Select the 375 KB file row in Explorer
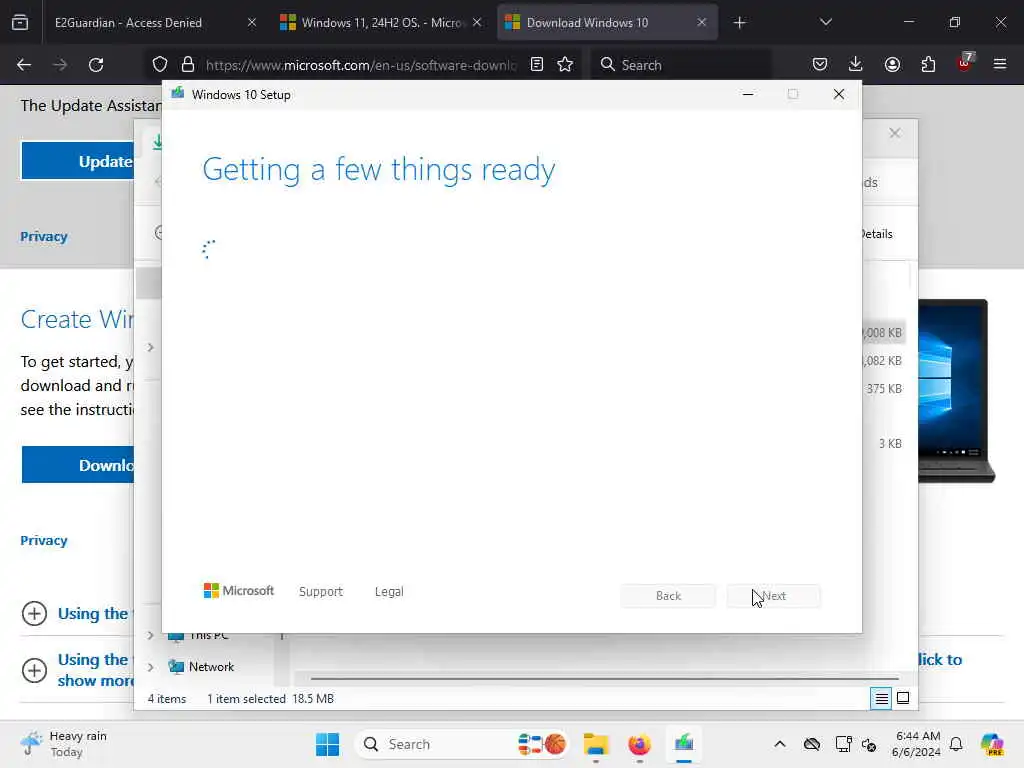This screenshot has width=1024, height=768. pyautogui.click(x=885, y=389)
